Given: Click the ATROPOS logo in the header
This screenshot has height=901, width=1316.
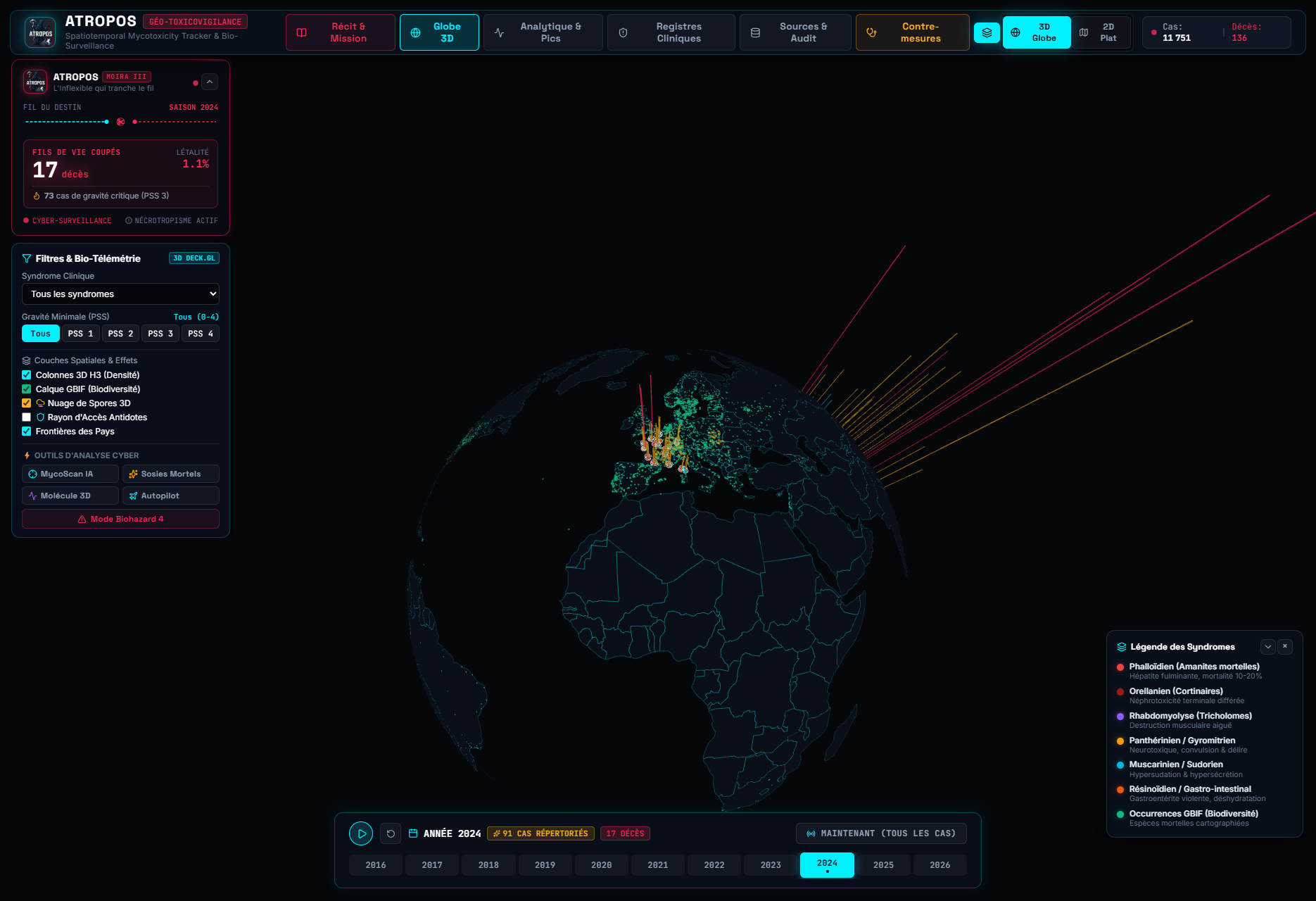Looking at the screenshot, I should coord(40,32).
